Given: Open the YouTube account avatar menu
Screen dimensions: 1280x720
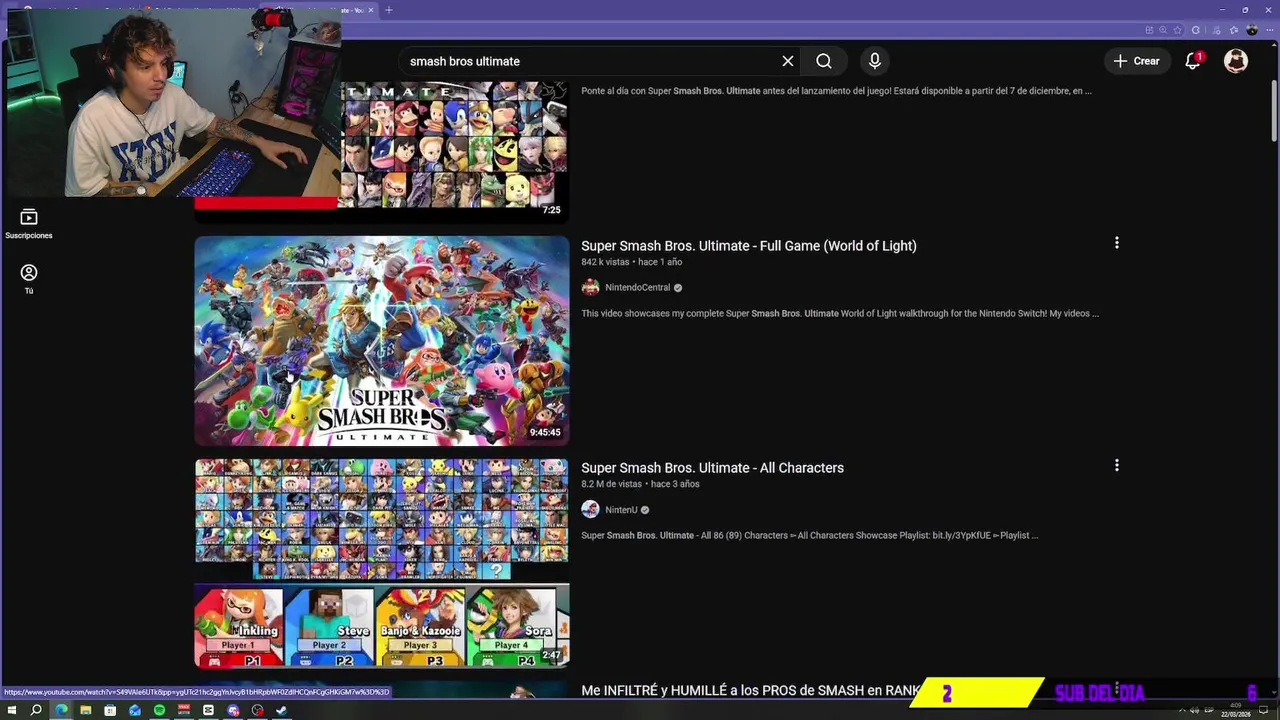Looking at the screenshot, I should (1236, 61).
